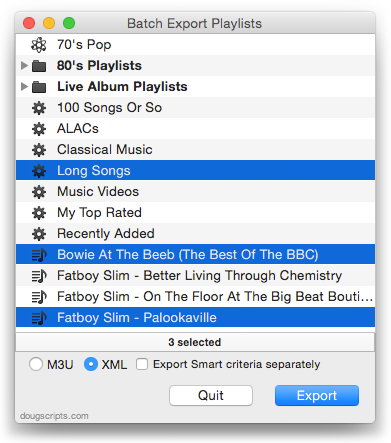
Task: Click the gear icon next to Recently Added
Action: tap(39, 234)
